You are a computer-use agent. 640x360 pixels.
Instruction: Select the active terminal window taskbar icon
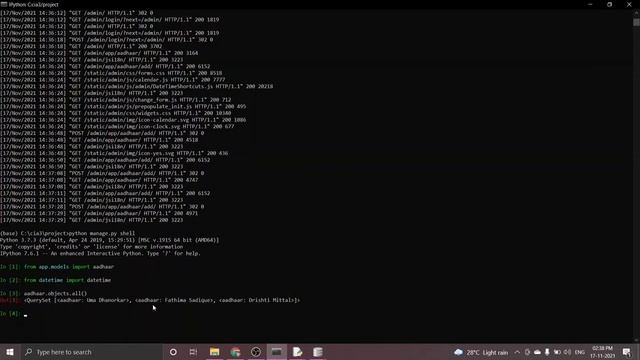tap(276, 352)
